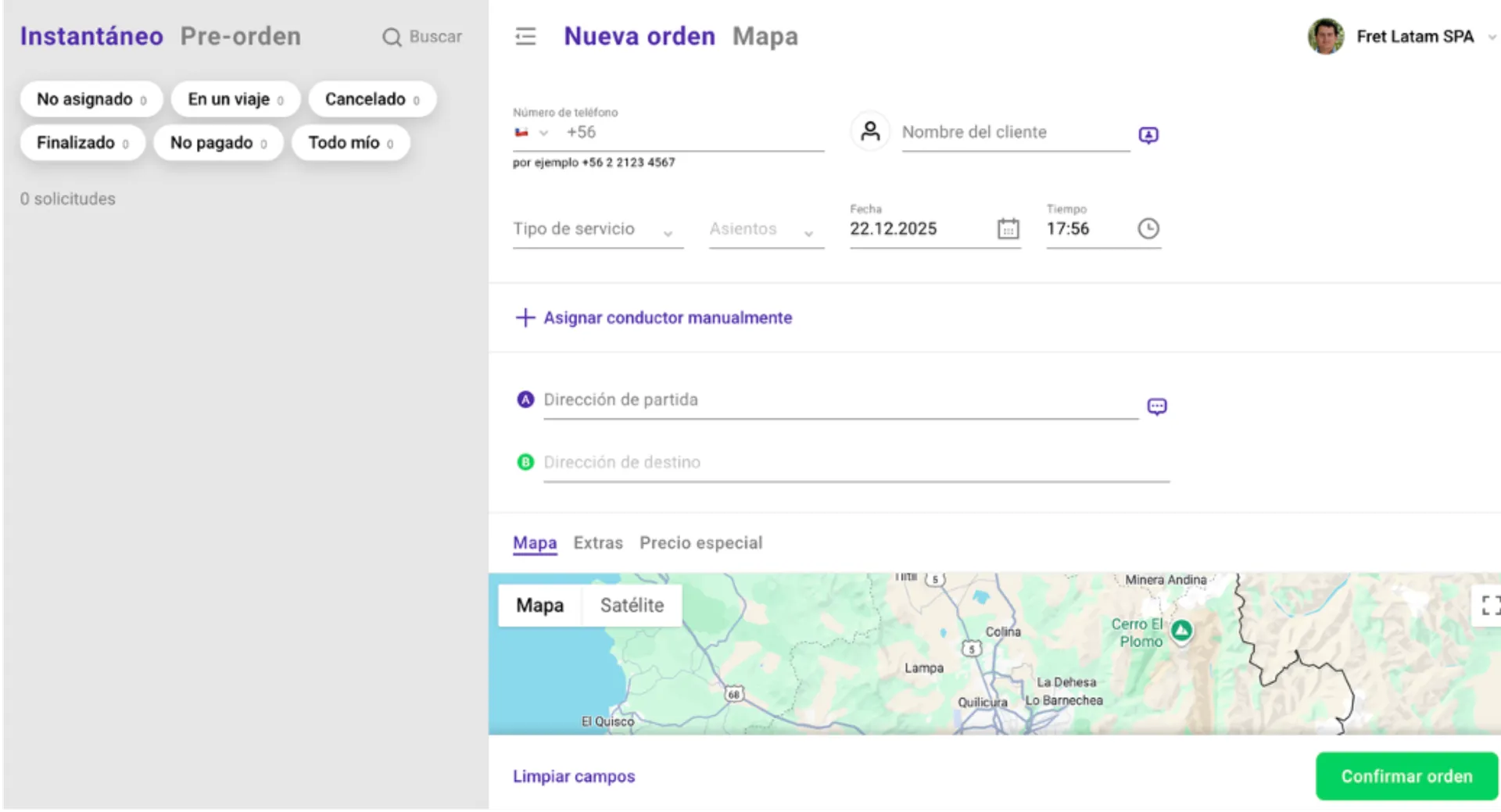1501x812 pixels.
Task: Click the hamburger menu collapse icon
Action: 525,37
